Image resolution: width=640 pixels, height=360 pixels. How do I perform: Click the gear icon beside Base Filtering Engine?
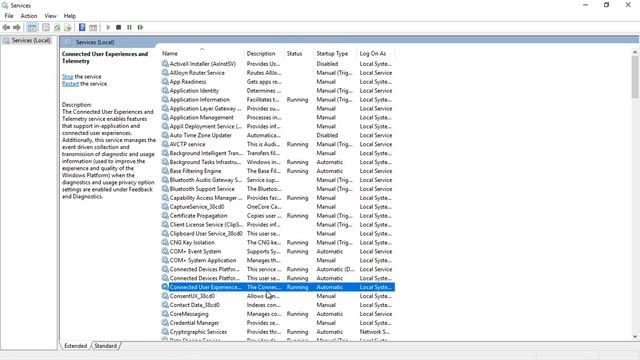[165, 171]
